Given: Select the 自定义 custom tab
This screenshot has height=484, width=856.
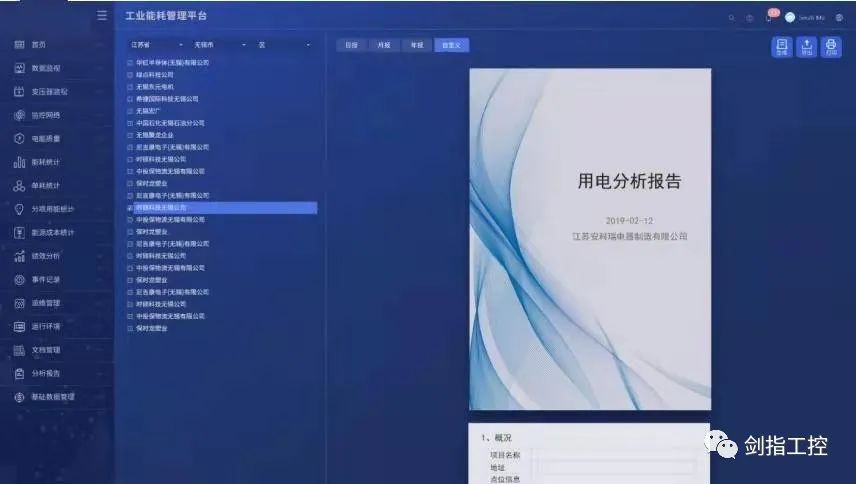Looking at the screenshot, I should coord(451,45).
